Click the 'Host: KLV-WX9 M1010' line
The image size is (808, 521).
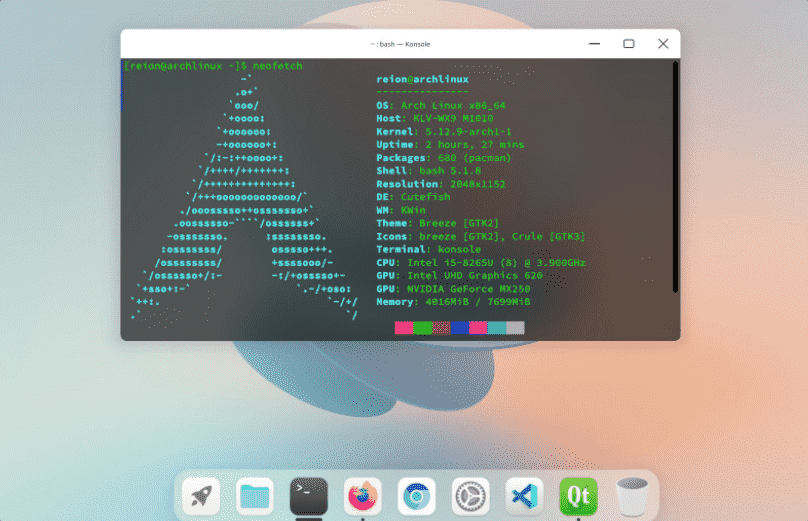[434, 119]
